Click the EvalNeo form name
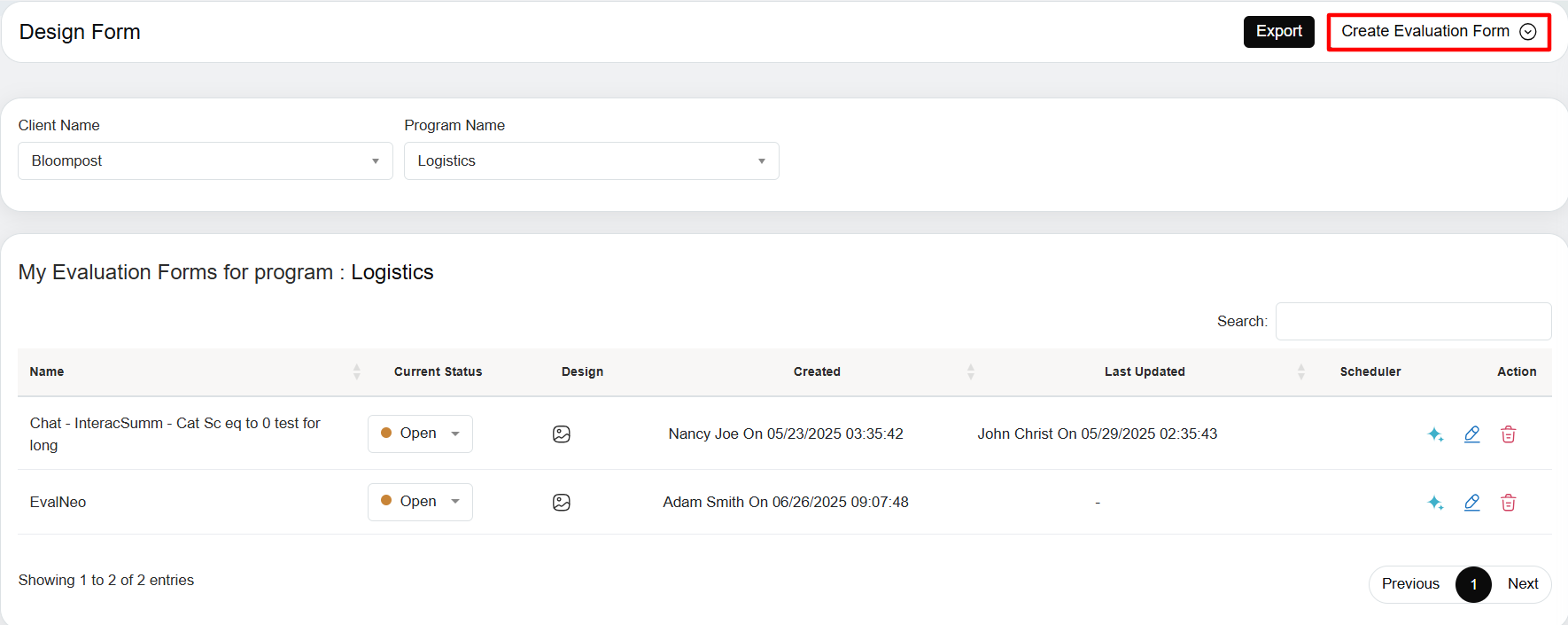1568x625 pixels. pyautogui.click(x=58, y=503)
